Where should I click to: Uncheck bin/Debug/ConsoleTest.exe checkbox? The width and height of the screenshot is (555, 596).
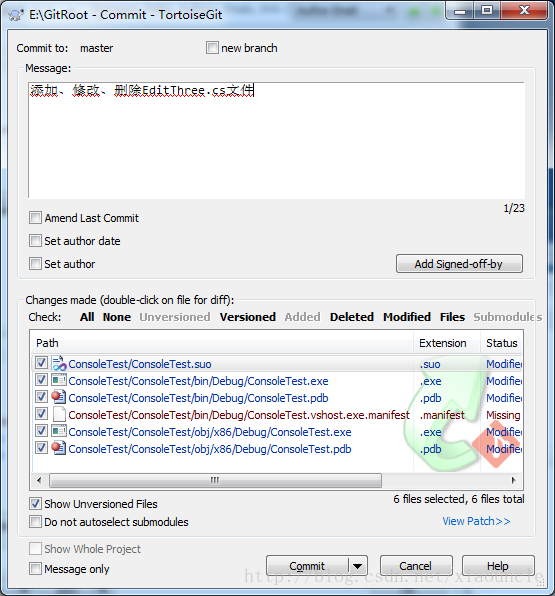(x=41, y=380)
